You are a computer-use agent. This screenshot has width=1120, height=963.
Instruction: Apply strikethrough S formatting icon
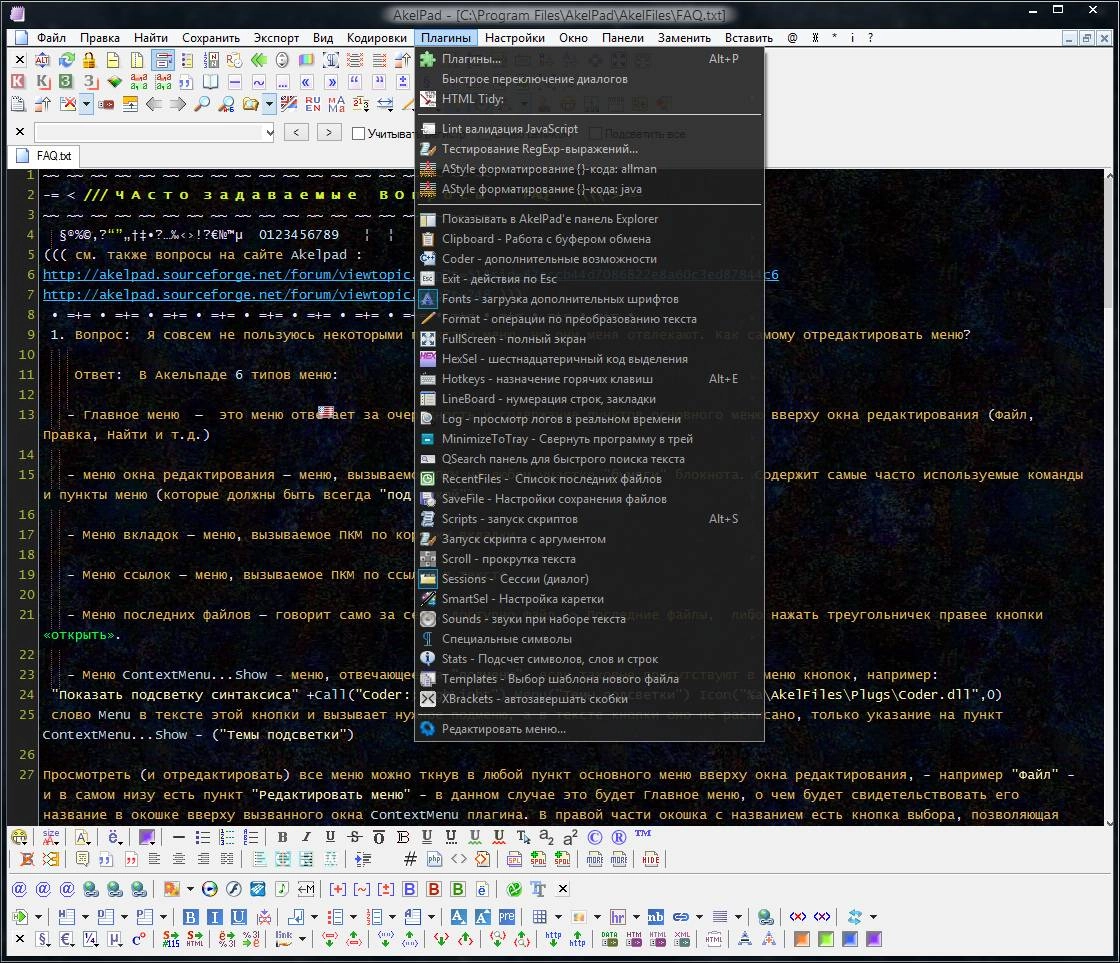coord(354,837)
